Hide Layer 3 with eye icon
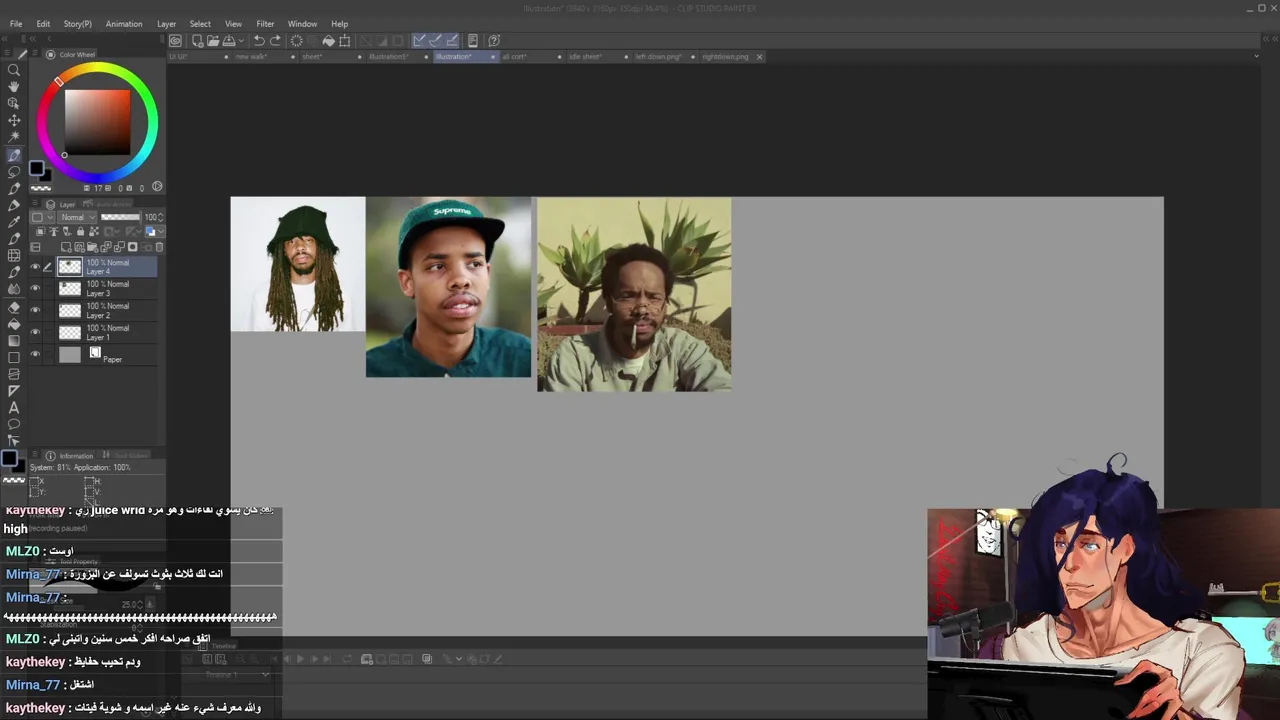1280x720 pixels. pos(35,288)
